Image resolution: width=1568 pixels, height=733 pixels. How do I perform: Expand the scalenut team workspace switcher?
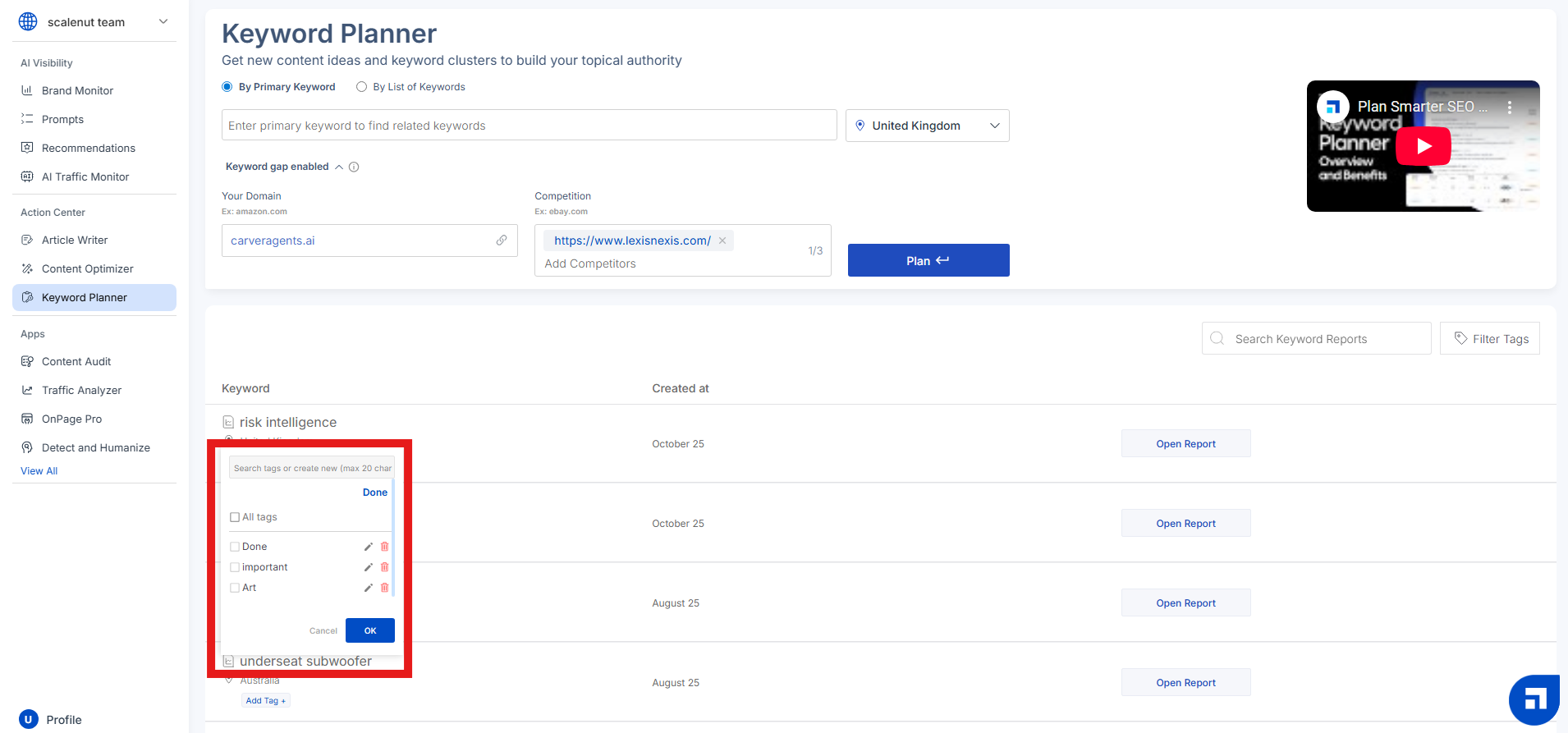tap(163, 22)
